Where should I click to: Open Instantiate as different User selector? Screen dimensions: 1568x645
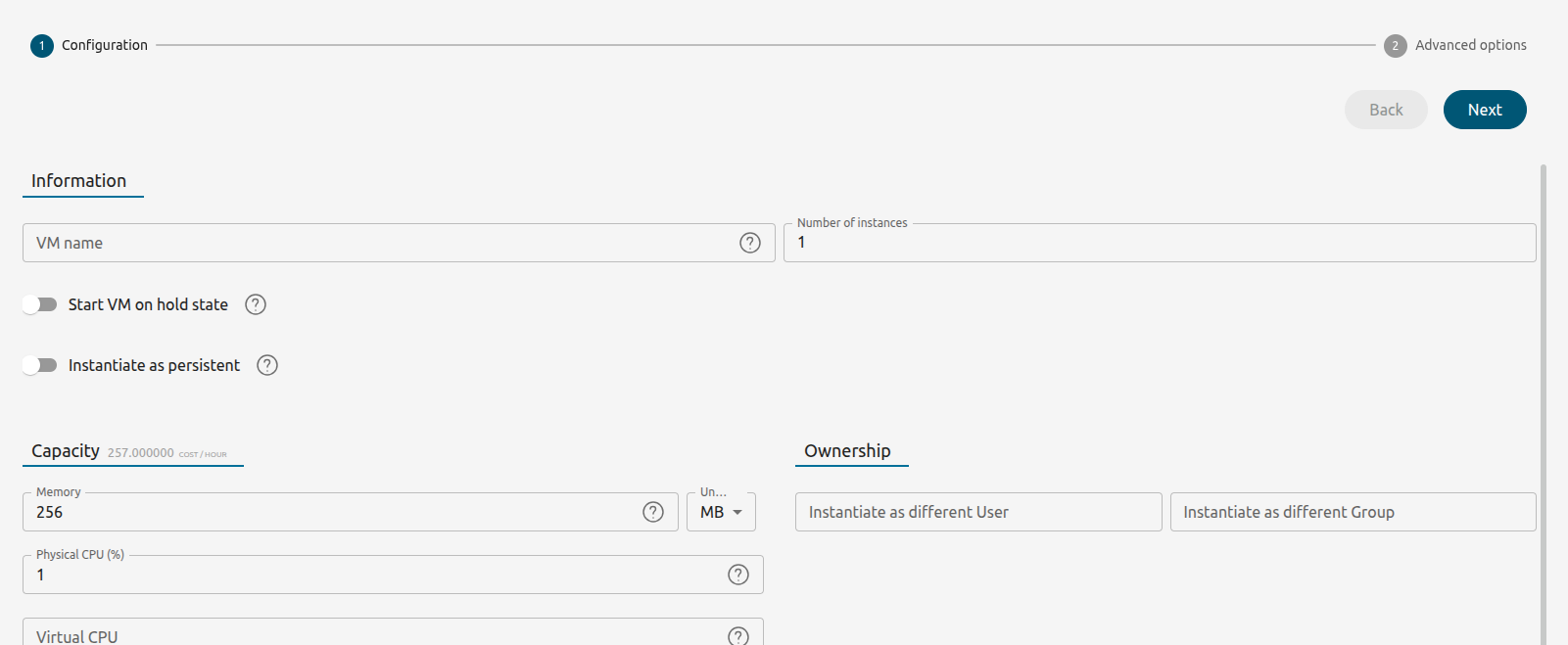(x=977, y=512)
